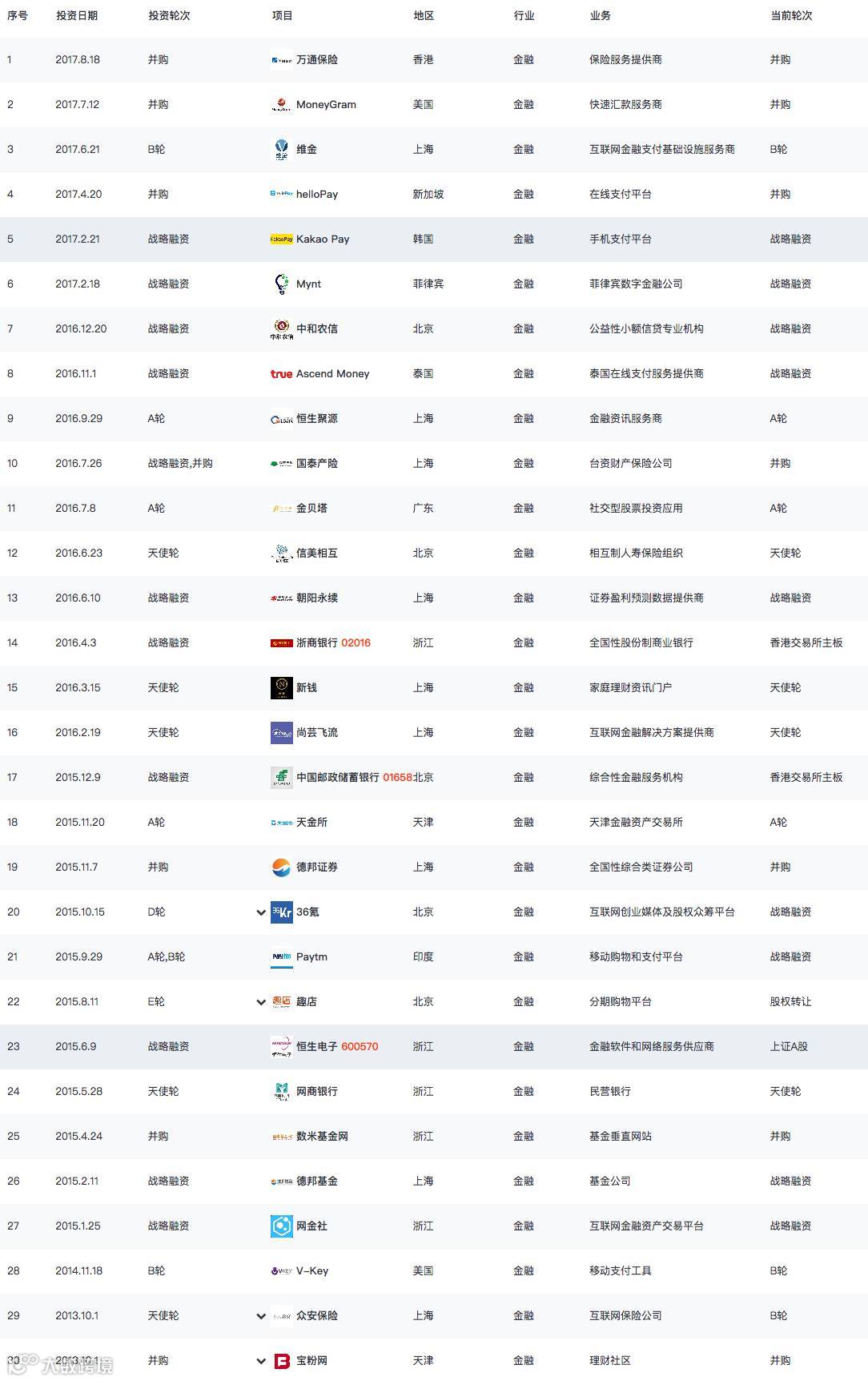Click the MoneyGram logo icon

281,105
